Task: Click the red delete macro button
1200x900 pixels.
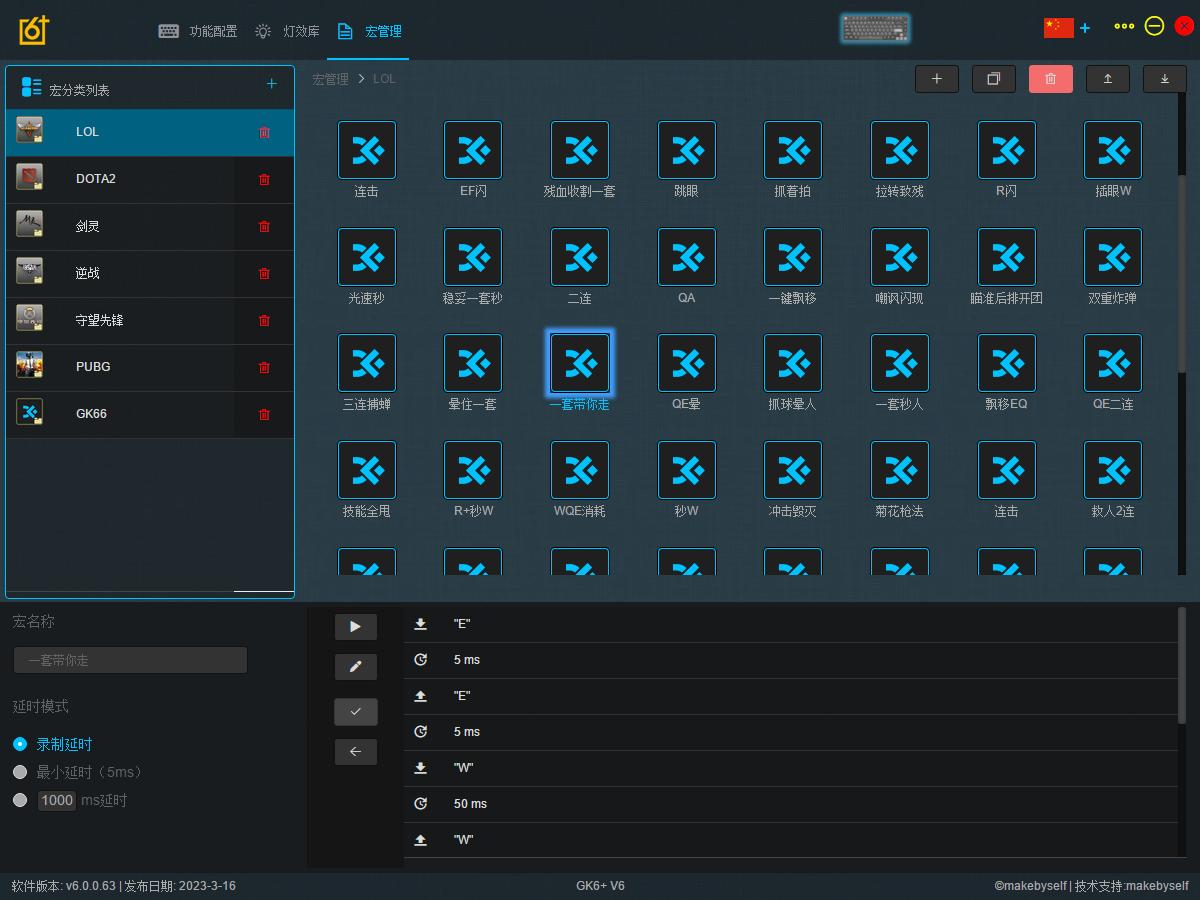Action: [x=1050, y=79]
